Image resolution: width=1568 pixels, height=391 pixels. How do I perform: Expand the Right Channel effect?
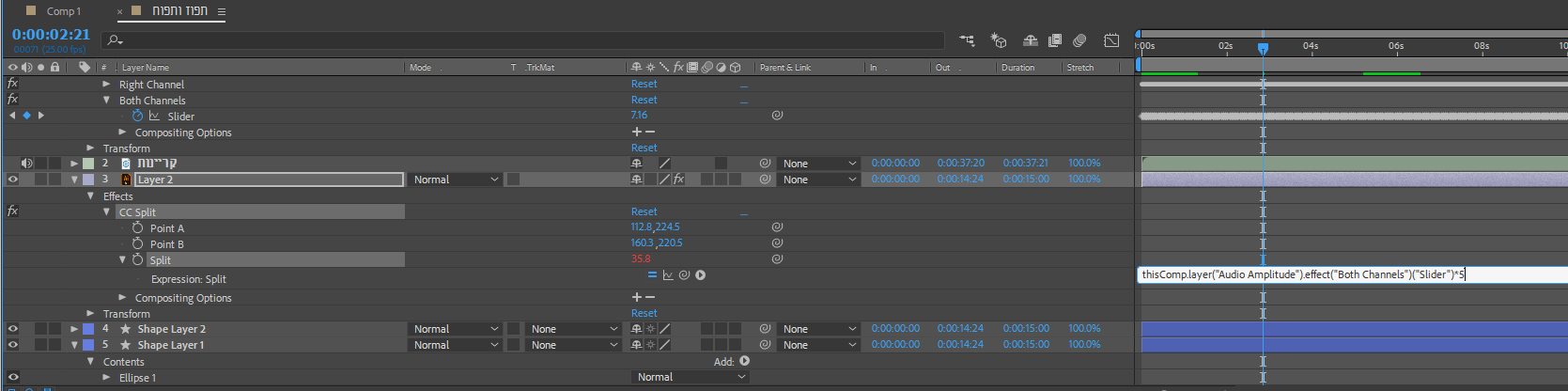point(106,84)
